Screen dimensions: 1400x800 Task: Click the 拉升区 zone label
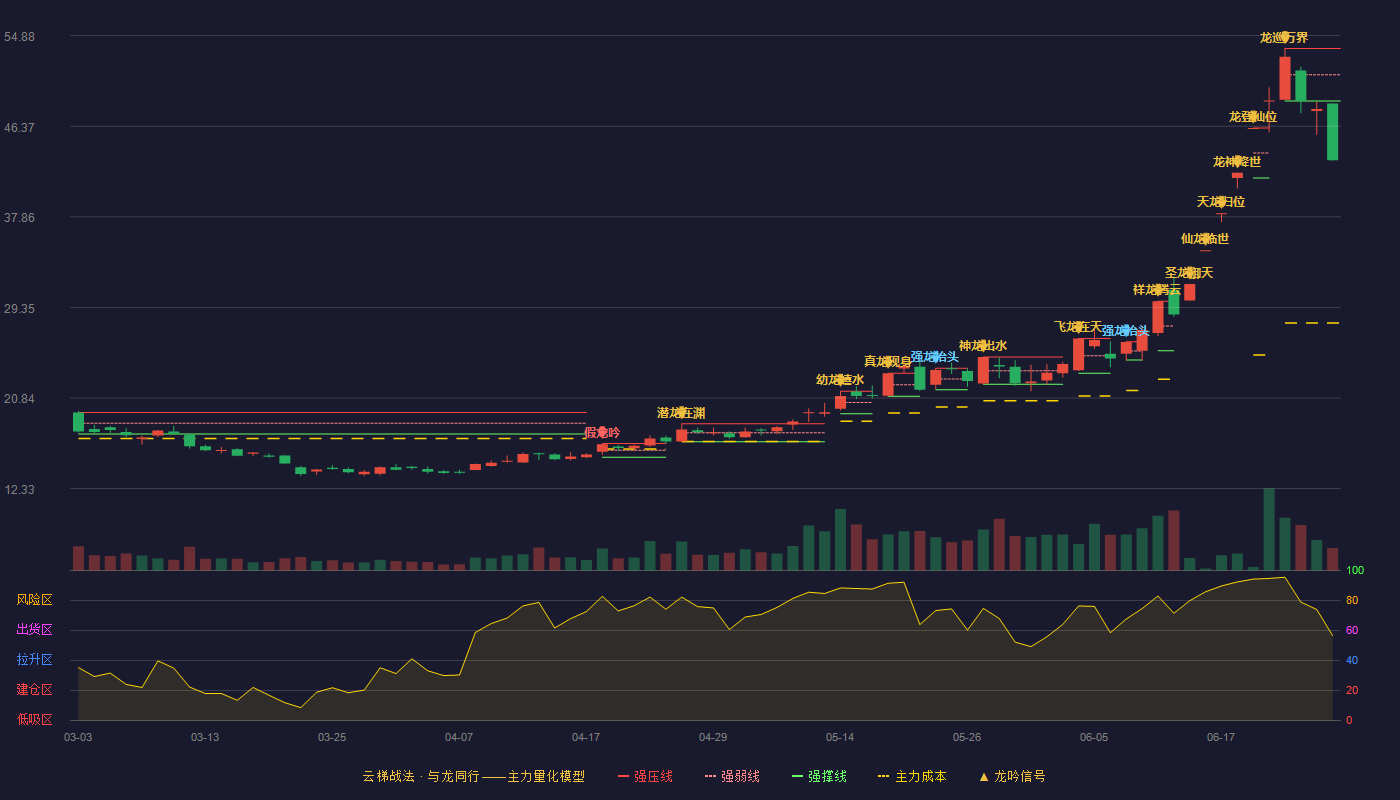35,660
